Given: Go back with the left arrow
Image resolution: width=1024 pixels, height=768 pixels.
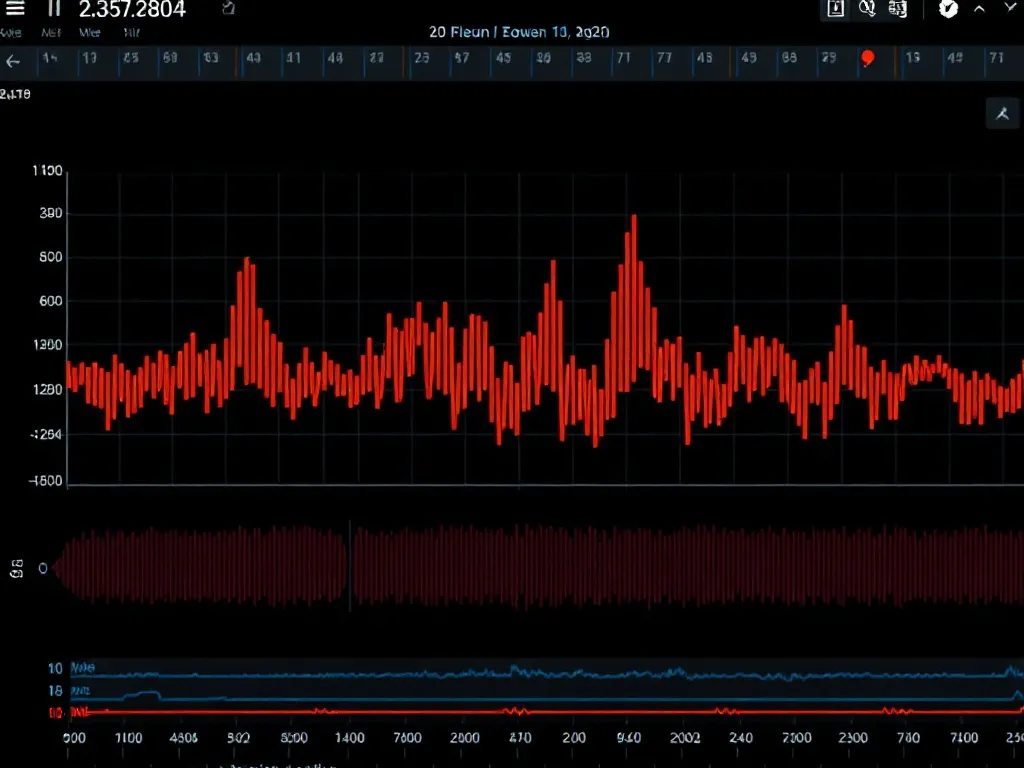Looking at the screenshot, I should tap(13, 61).
